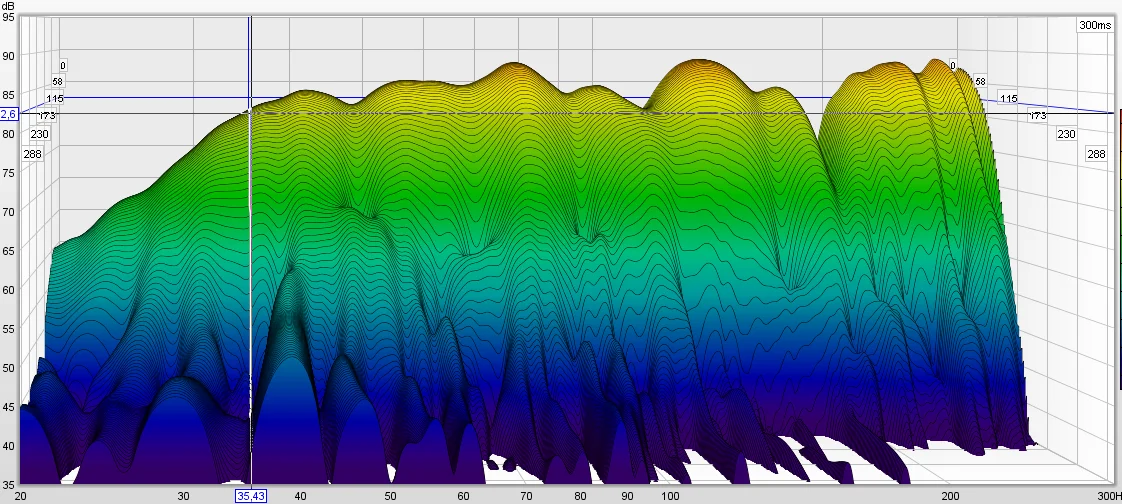Click the 200 Hz tick on frequency axis
Screen dimensions: 1122x504
[x=950, y=496]
